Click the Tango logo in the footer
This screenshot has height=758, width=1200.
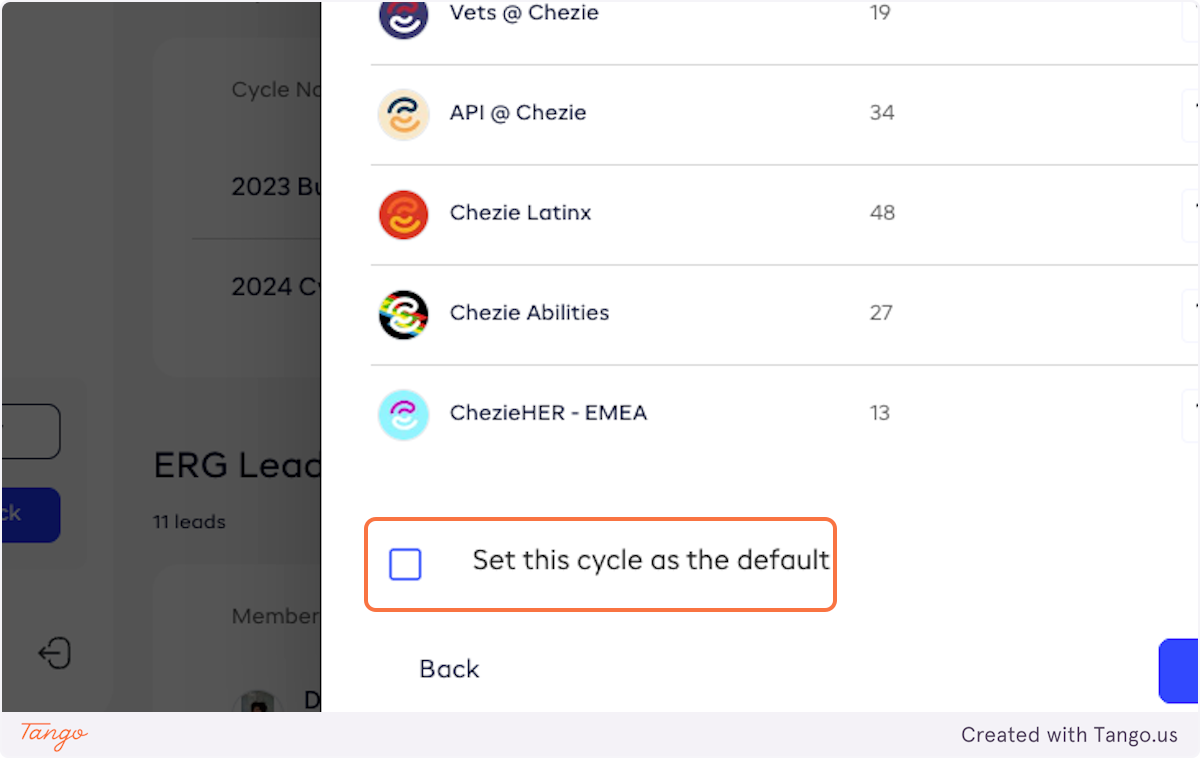click(x=54, y=735)
